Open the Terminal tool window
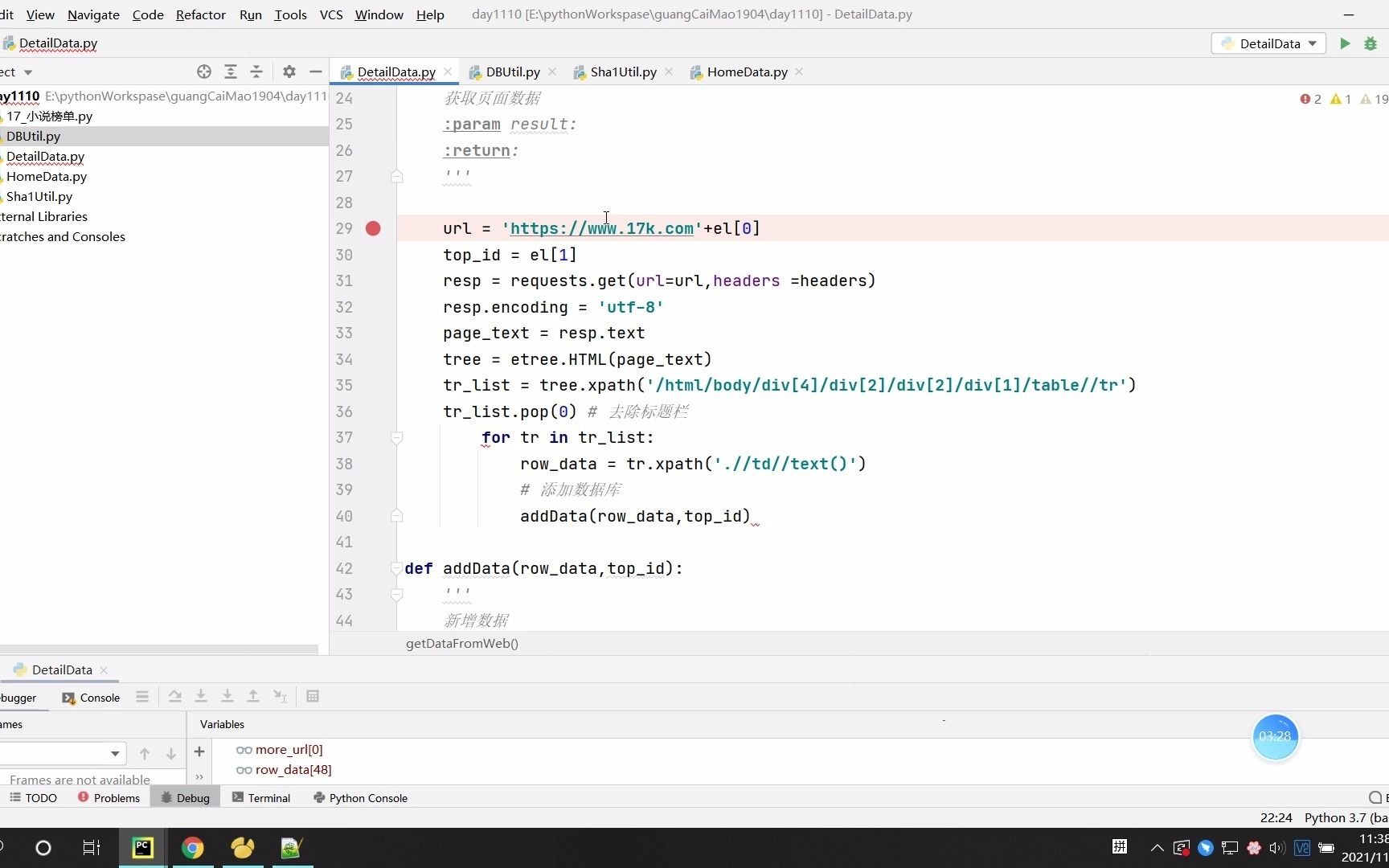This screenshot has width=1389, height=868. (261, 798)
